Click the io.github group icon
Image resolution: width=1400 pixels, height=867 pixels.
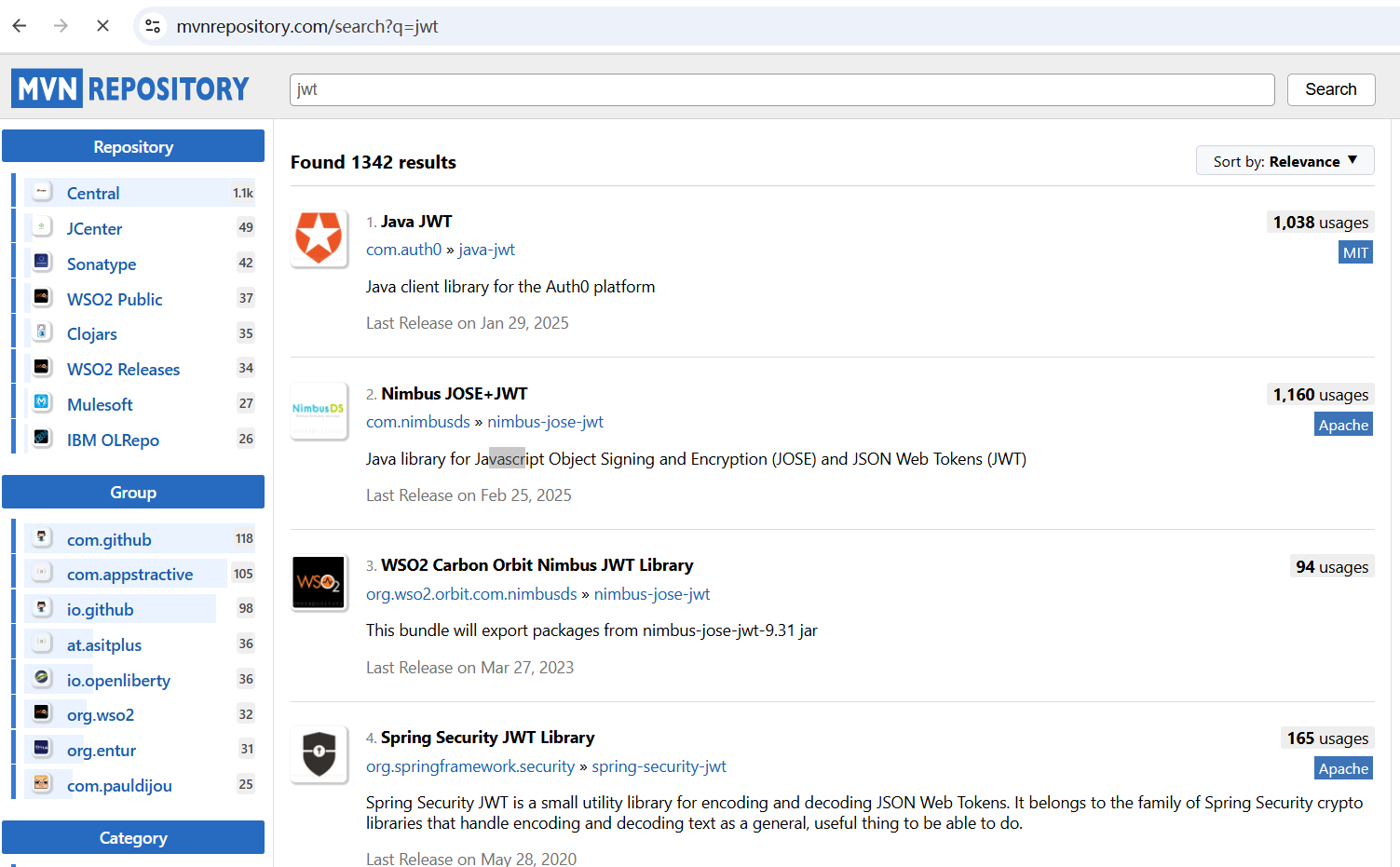coord(42,609)
